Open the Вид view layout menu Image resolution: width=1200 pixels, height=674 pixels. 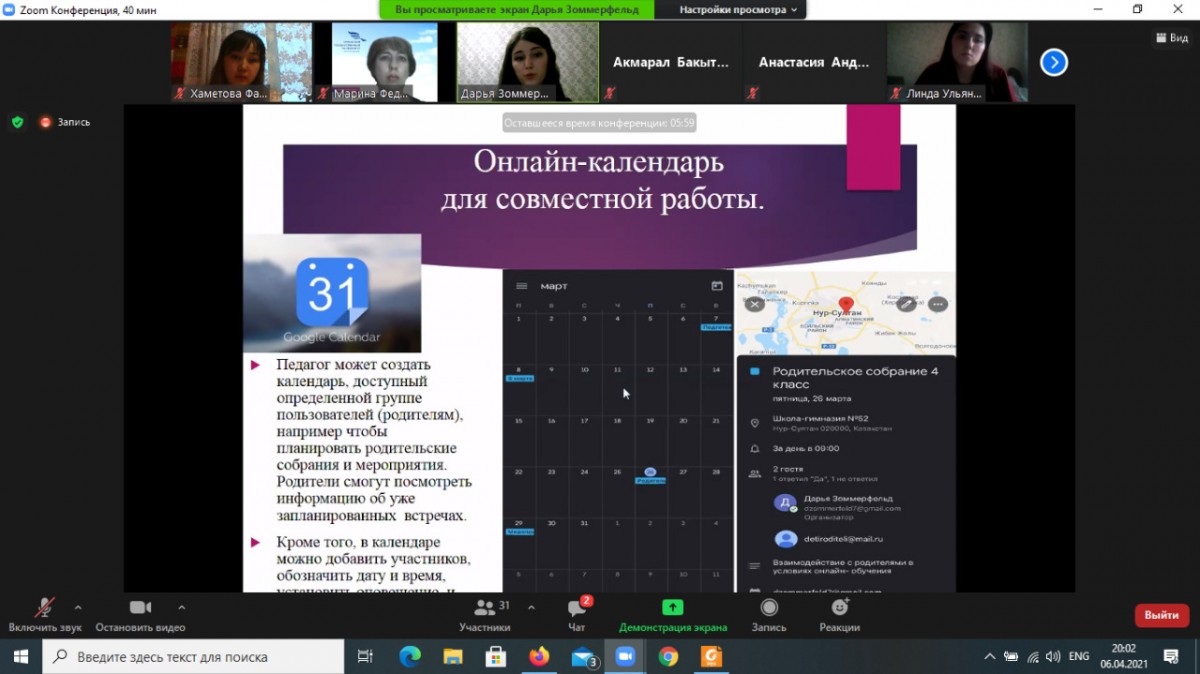pyautogui.click(x=1172, y=38)
